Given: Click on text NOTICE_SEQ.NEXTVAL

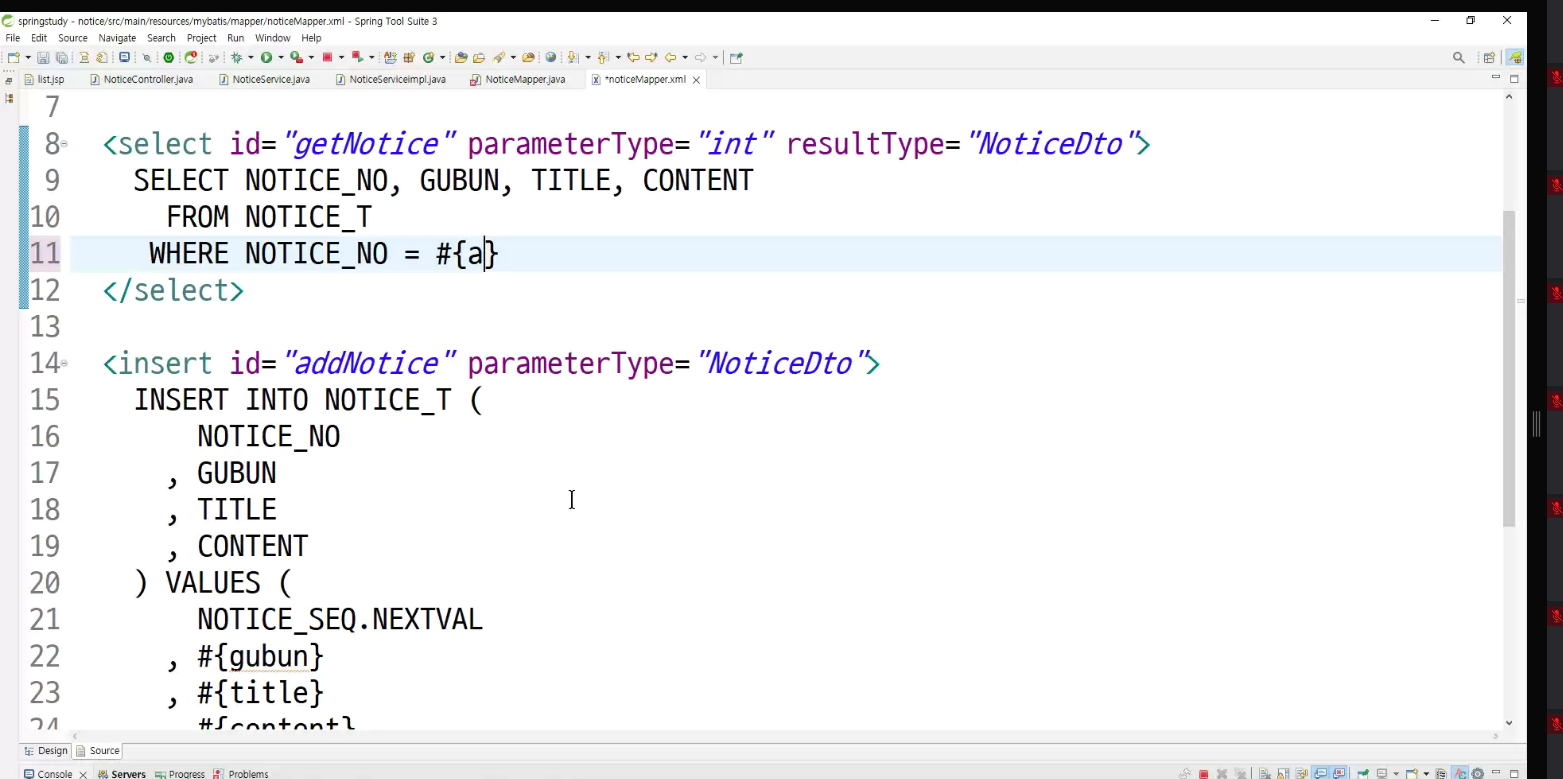Looking at the screenshot, I should [340, 620].
